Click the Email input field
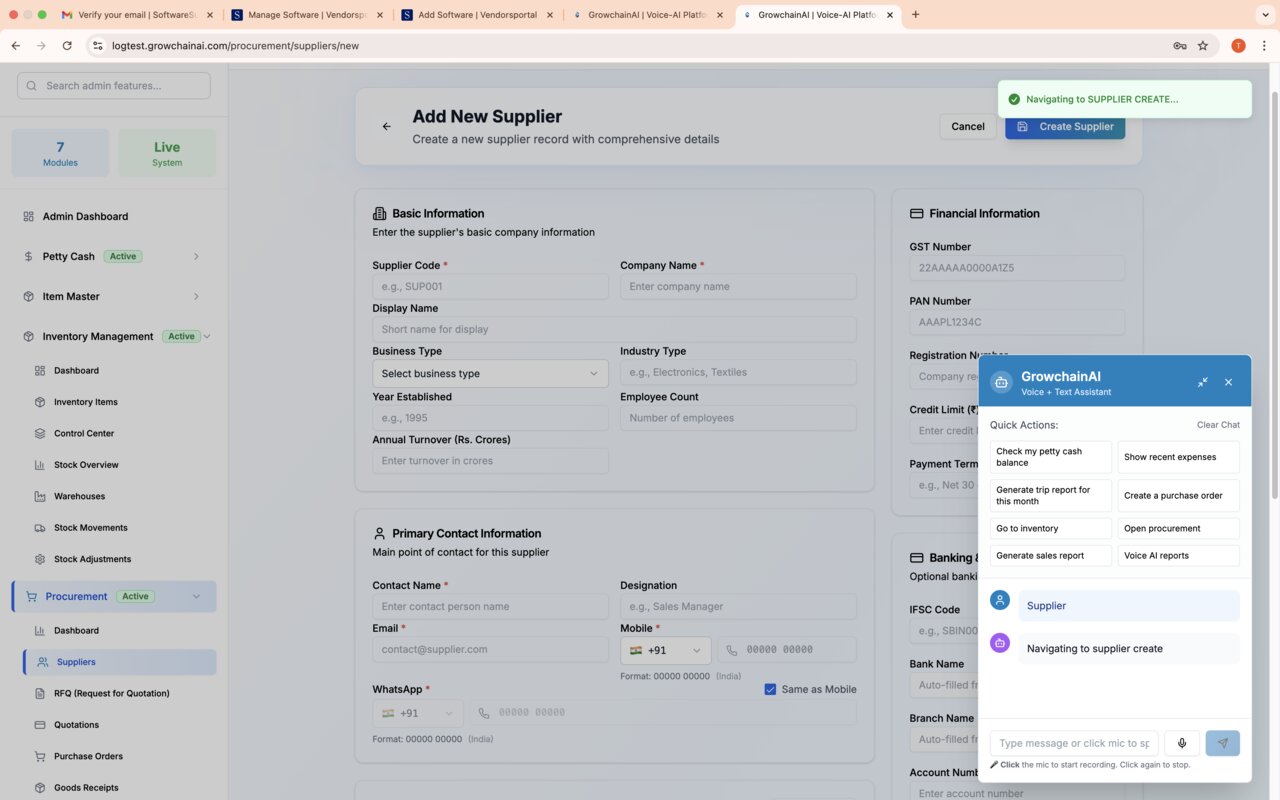Screen dimensions: 1280x800 tap(490, 650)
